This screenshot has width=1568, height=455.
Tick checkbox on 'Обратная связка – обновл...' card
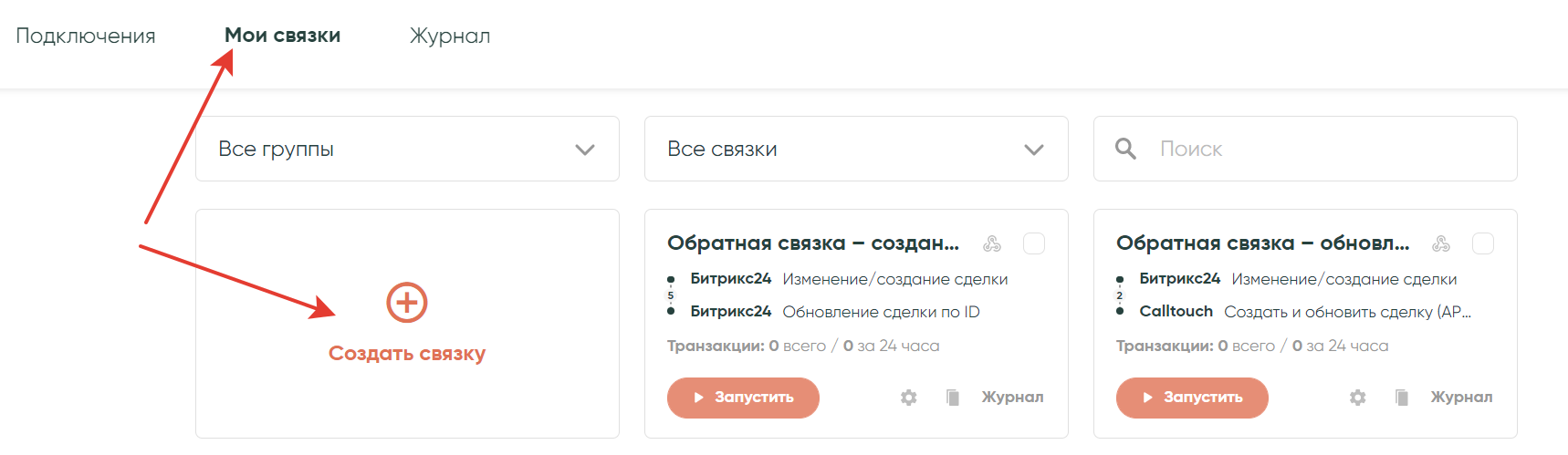click(1483, 243)
